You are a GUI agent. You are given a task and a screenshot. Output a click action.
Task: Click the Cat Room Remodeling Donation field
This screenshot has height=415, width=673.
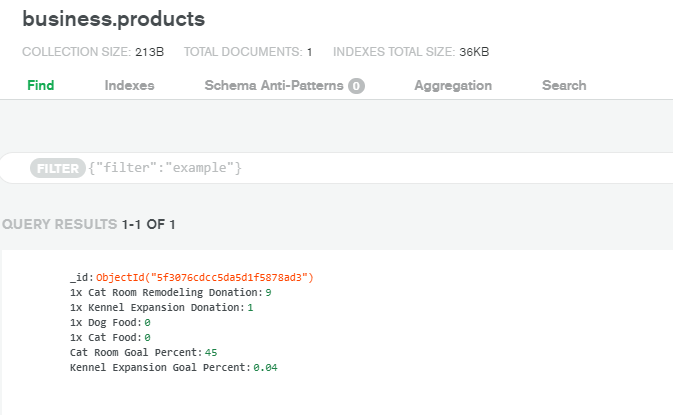click(164, 292)
